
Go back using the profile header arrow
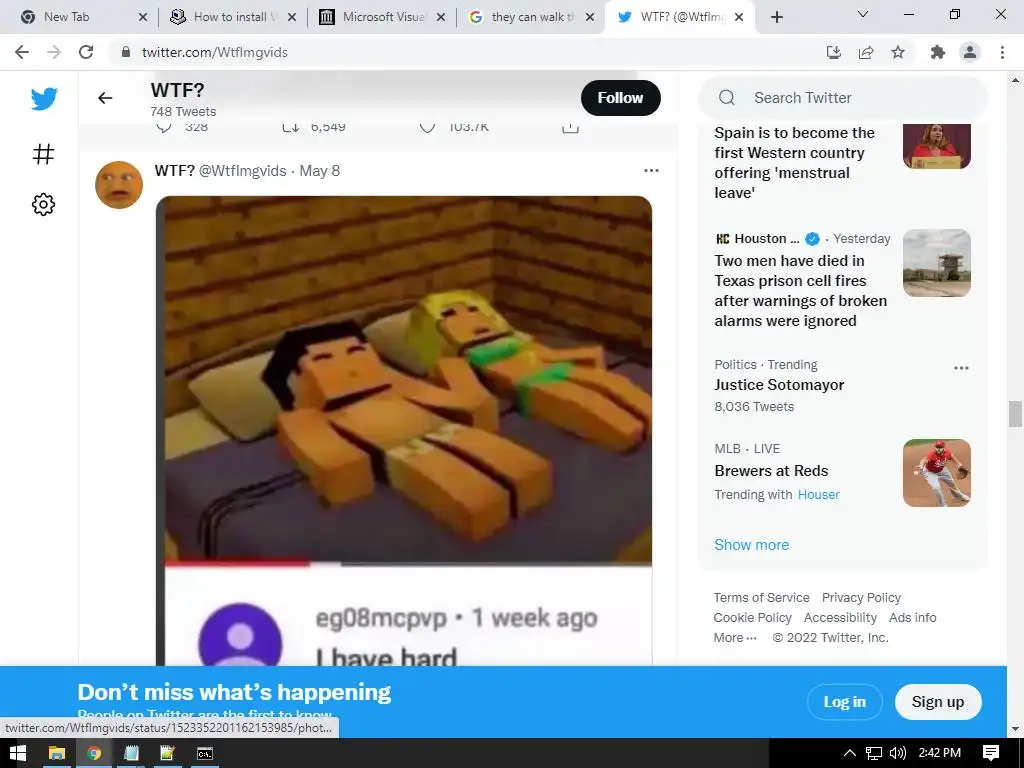(x=105, y=98)
